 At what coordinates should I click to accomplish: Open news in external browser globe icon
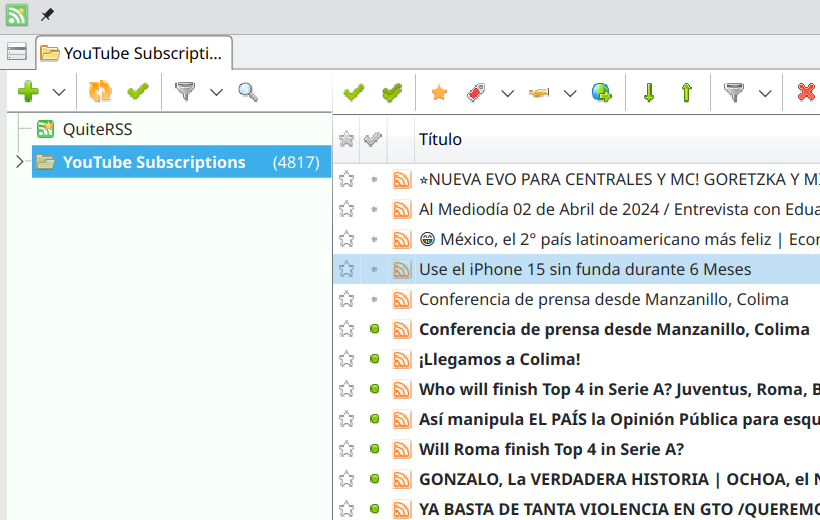(601, 93)
